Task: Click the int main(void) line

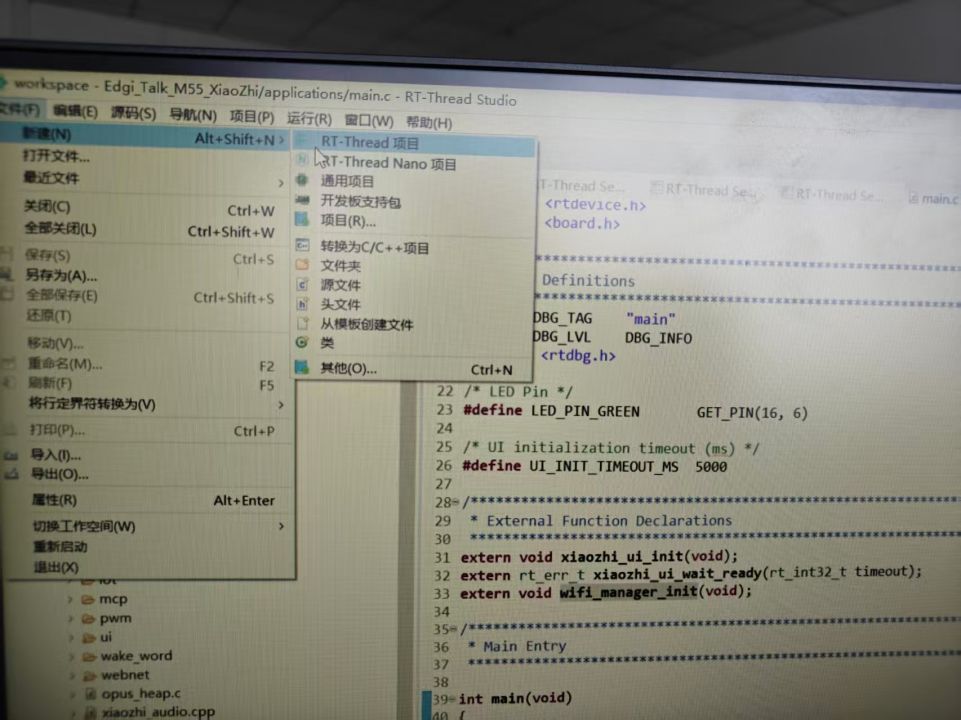Action: coord(515,698)
